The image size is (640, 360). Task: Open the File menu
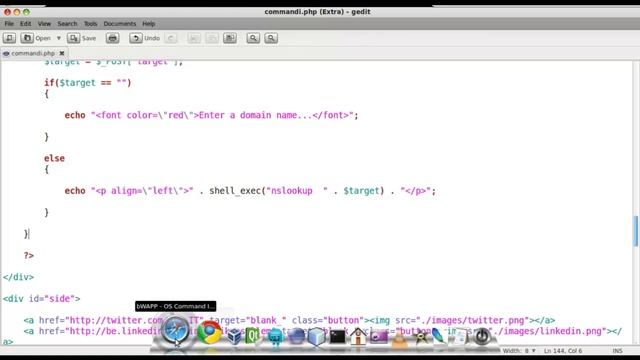9,24
